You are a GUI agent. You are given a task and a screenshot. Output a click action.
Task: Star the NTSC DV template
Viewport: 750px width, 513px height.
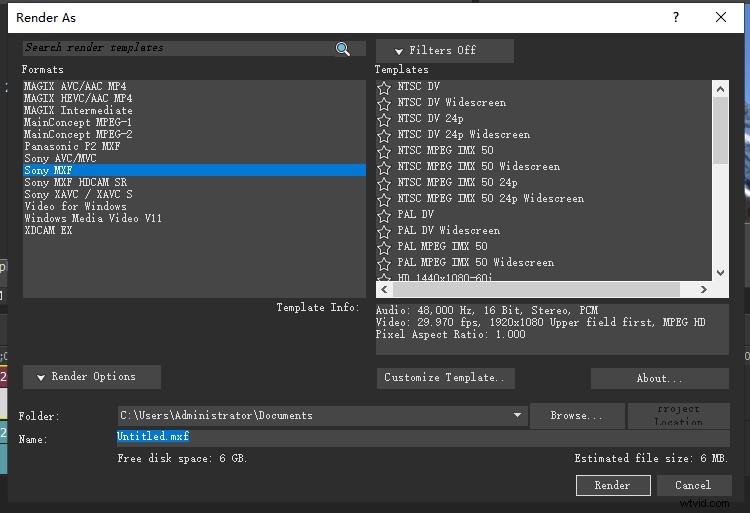coord(384,87)
